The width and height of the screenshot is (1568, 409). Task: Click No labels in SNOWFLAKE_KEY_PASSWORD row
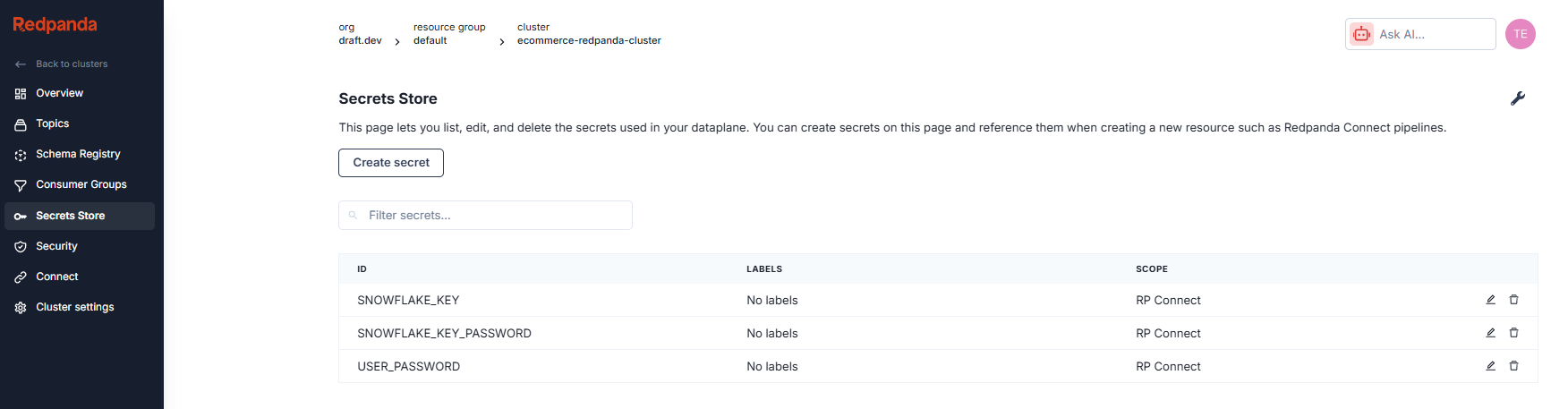772,333
